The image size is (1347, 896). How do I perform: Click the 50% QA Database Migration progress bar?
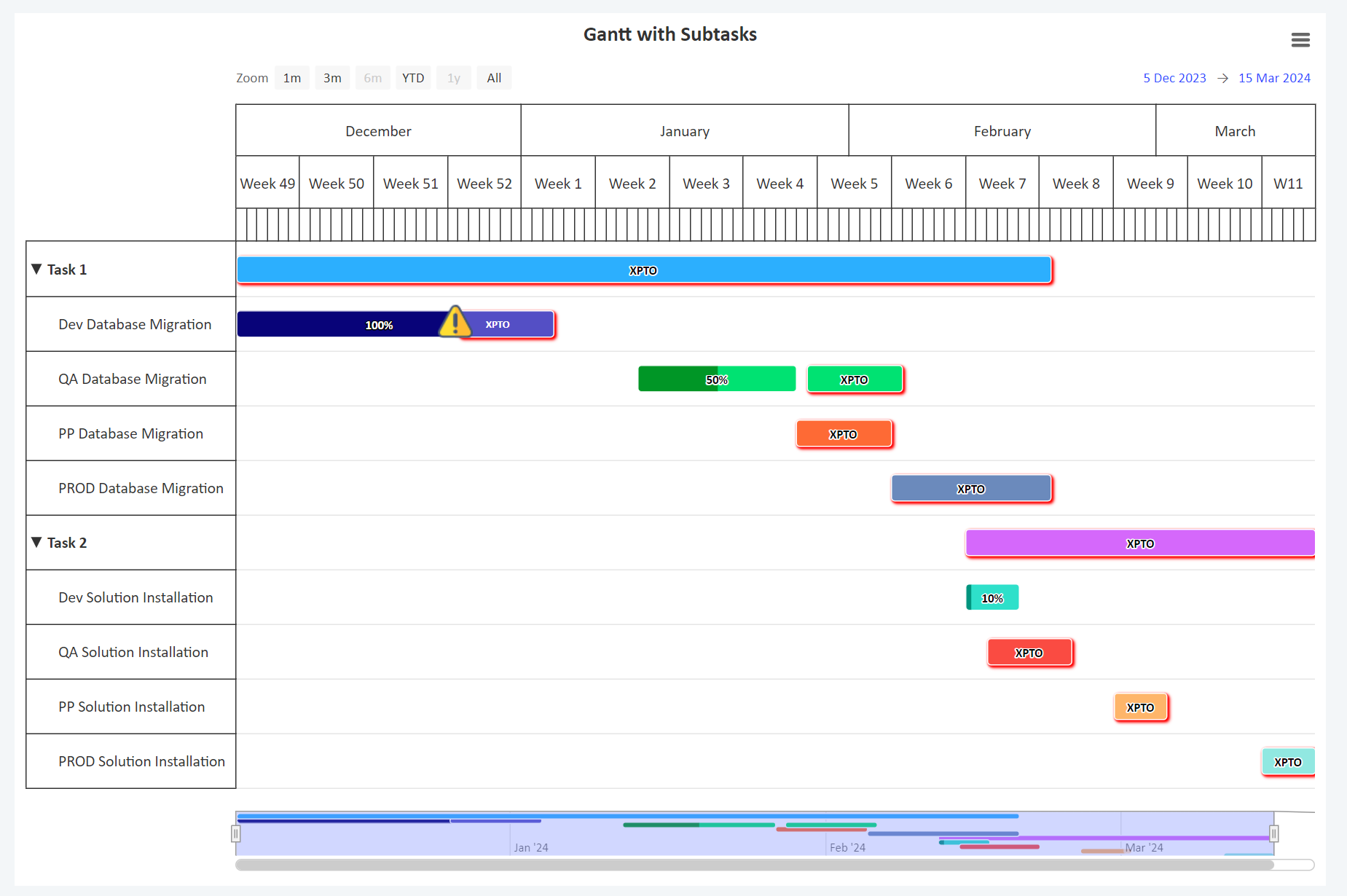tap(717, 379)
